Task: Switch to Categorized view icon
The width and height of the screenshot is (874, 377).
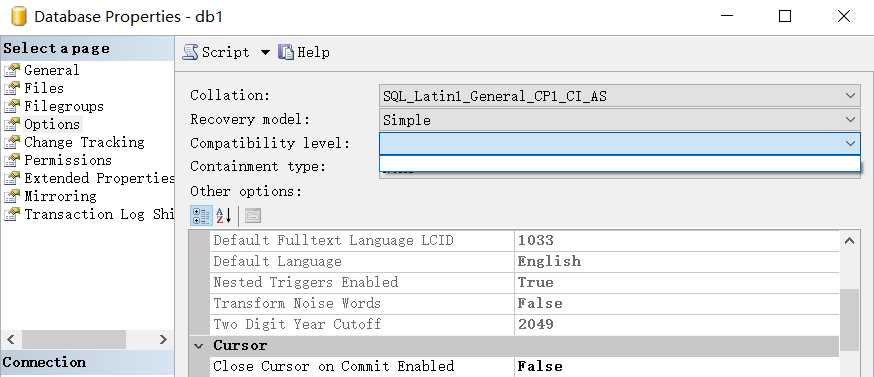Action: point(201,215)
